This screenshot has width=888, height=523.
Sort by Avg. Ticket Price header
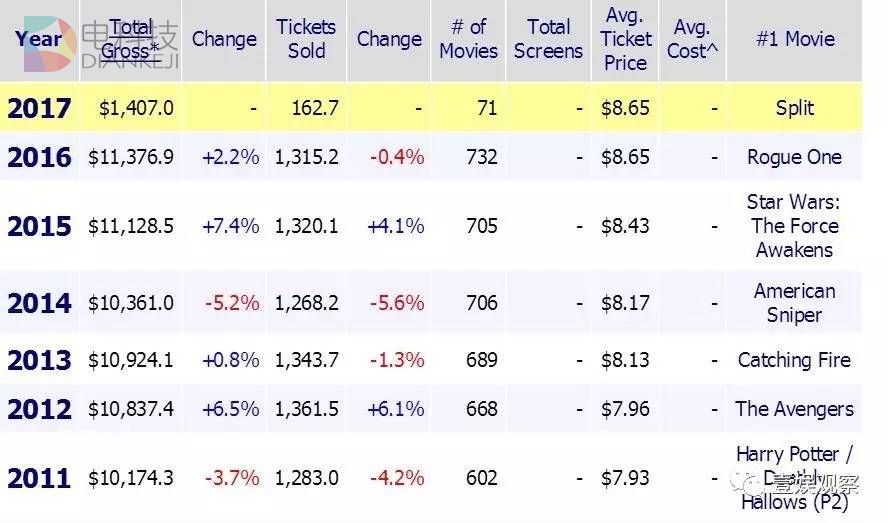click(625, 39)
